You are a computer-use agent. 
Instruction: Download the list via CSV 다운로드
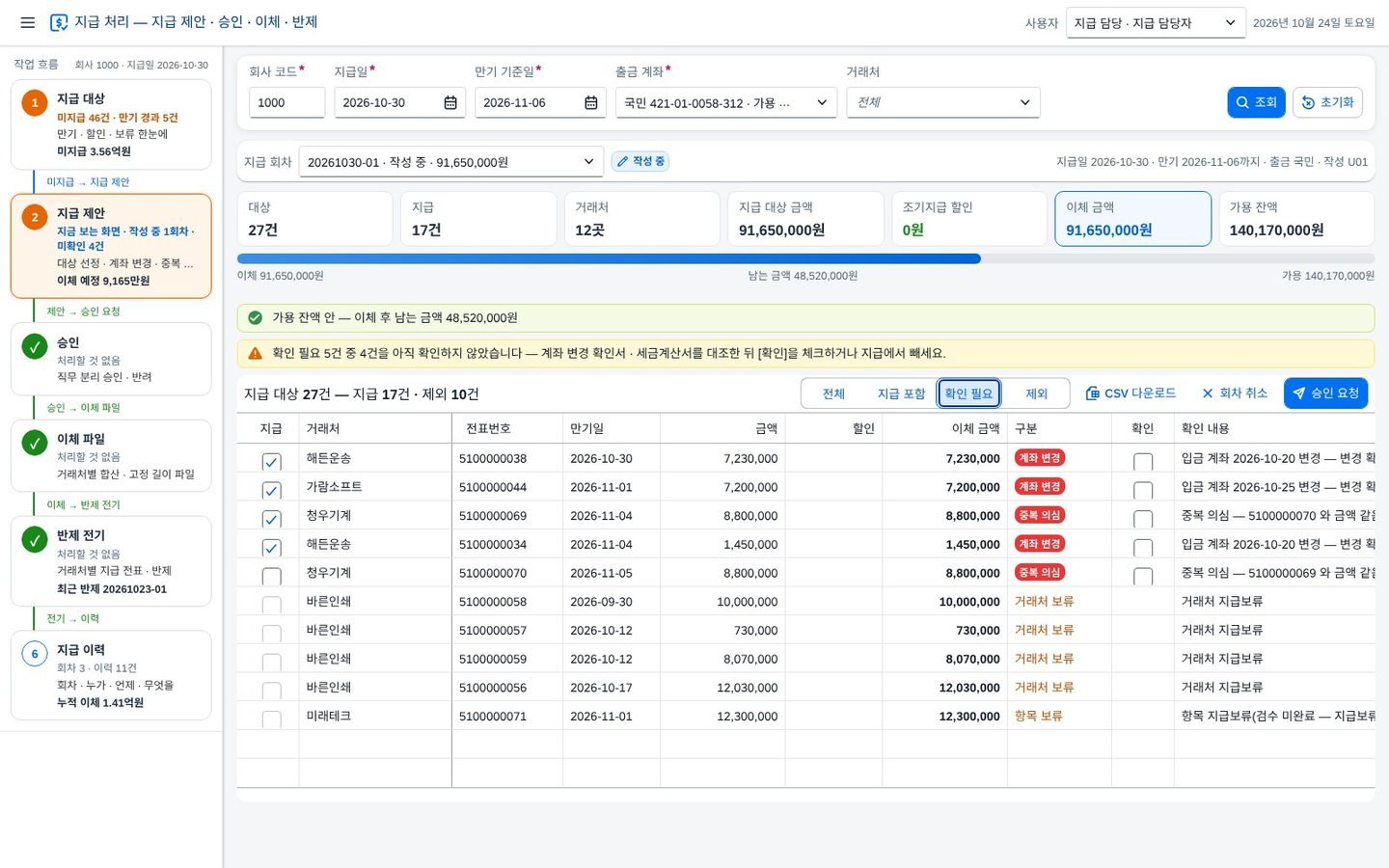point(1130,393)
